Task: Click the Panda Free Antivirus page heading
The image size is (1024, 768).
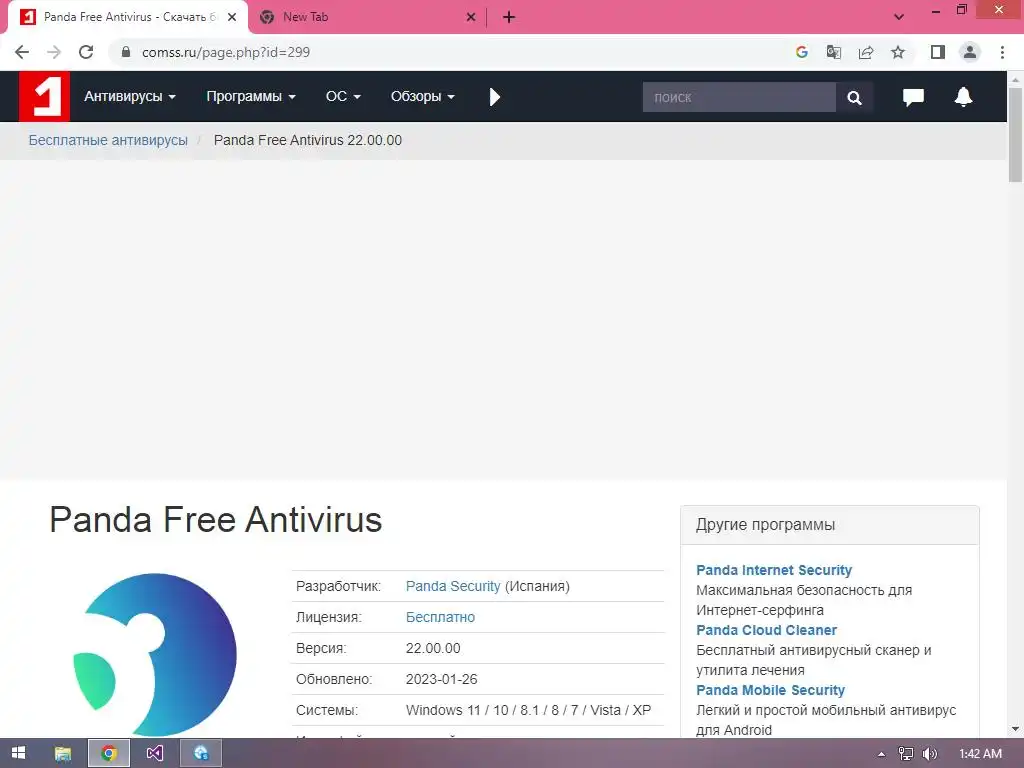Action: pos(216,520)
